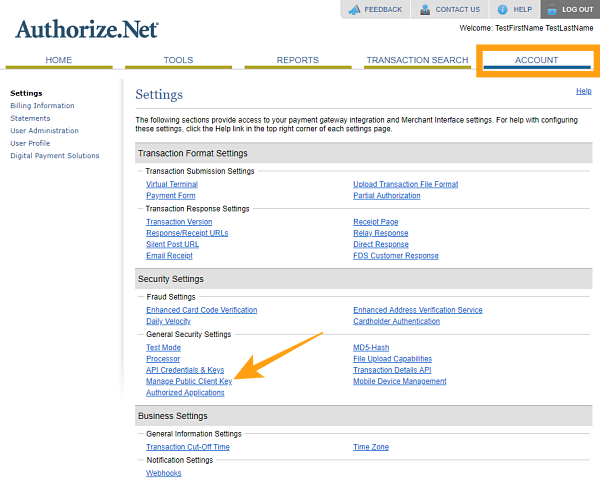The image size is (600, 499).
Task: Open the Daily Velocity link
Action: pos(168,321)
